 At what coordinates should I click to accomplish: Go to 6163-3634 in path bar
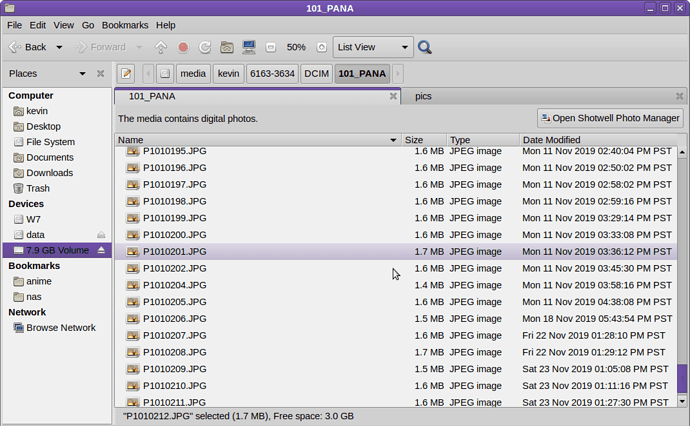272,73
